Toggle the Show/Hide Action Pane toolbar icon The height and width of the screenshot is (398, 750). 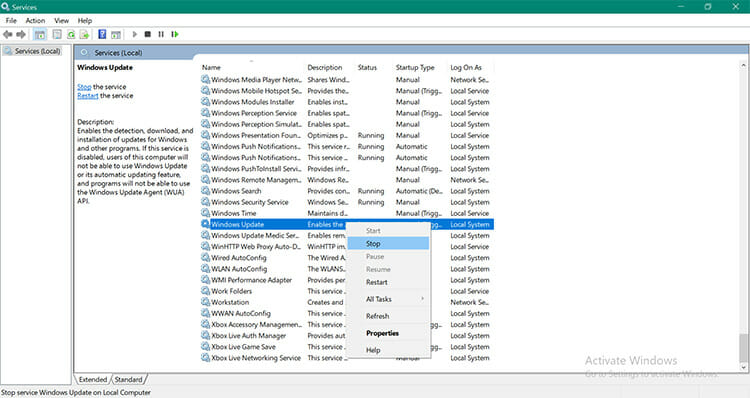tap(116, 34)
